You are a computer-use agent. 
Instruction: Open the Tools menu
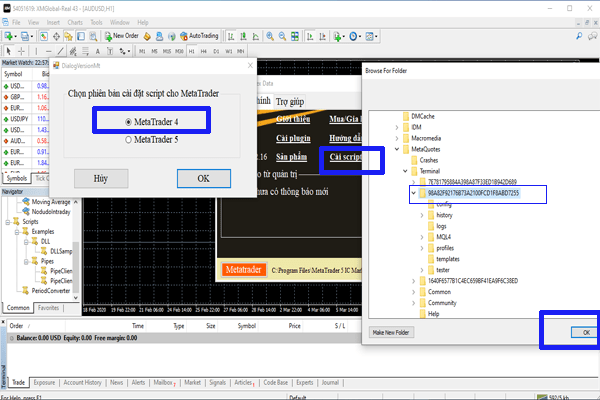point(96,23)
